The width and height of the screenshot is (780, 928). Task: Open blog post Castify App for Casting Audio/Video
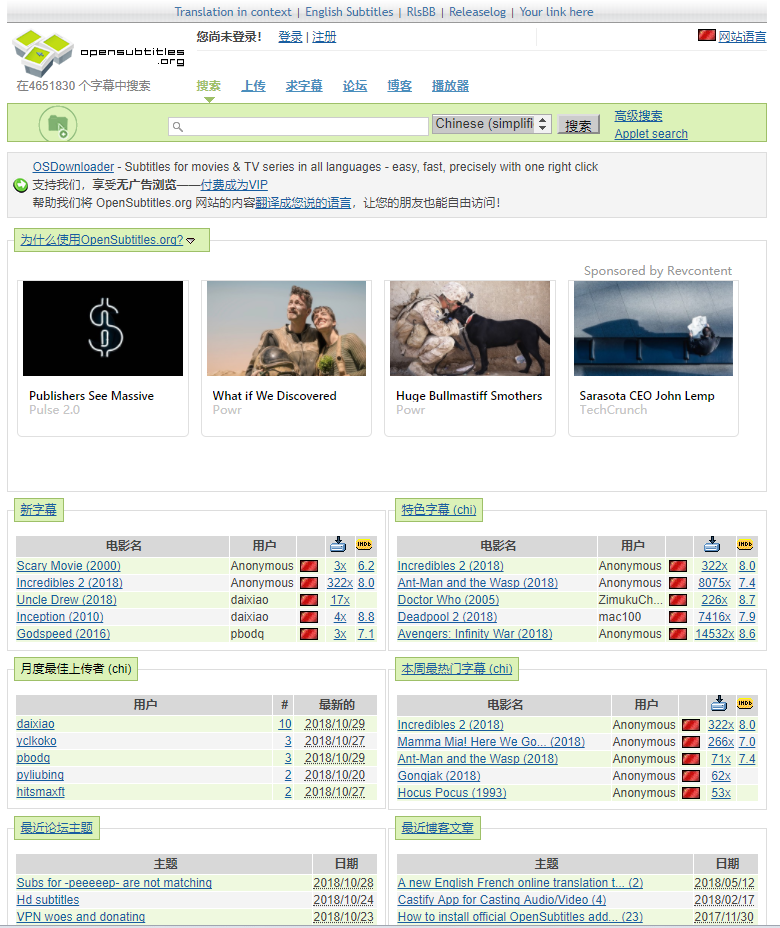tap(502, 900)
